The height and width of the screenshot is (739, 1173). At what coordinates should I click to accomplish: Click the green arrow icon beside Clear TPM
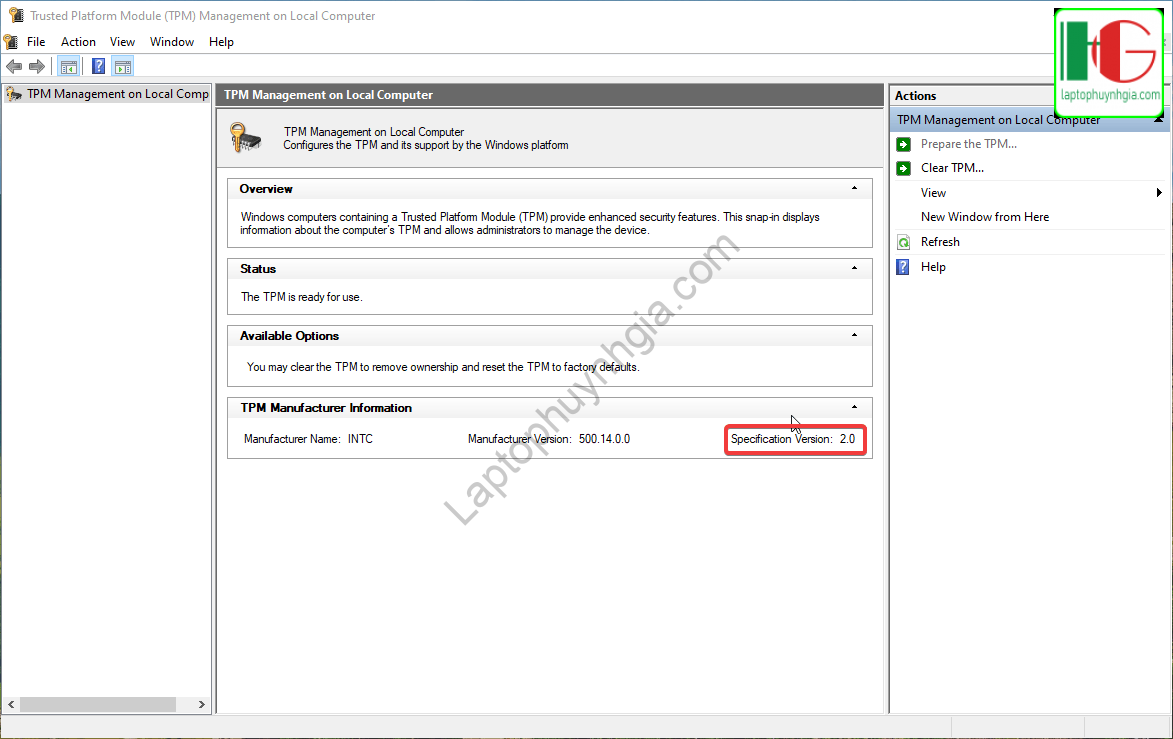coord(903,168)
